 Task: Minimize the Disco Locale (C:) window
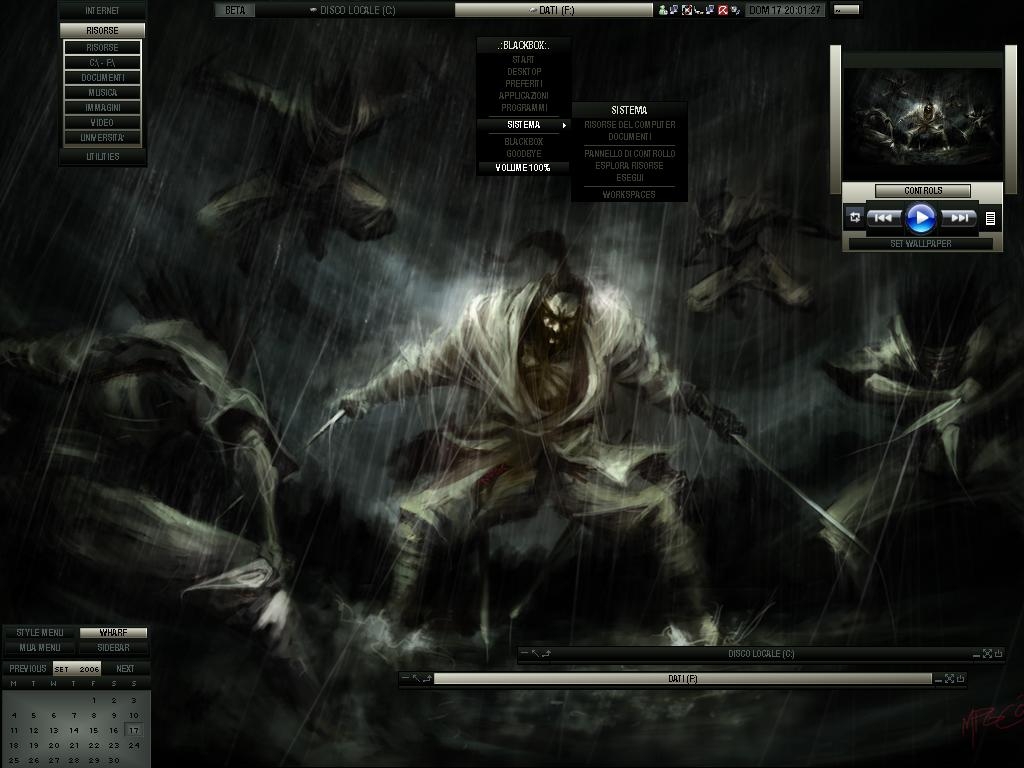[x=976, y=654]
